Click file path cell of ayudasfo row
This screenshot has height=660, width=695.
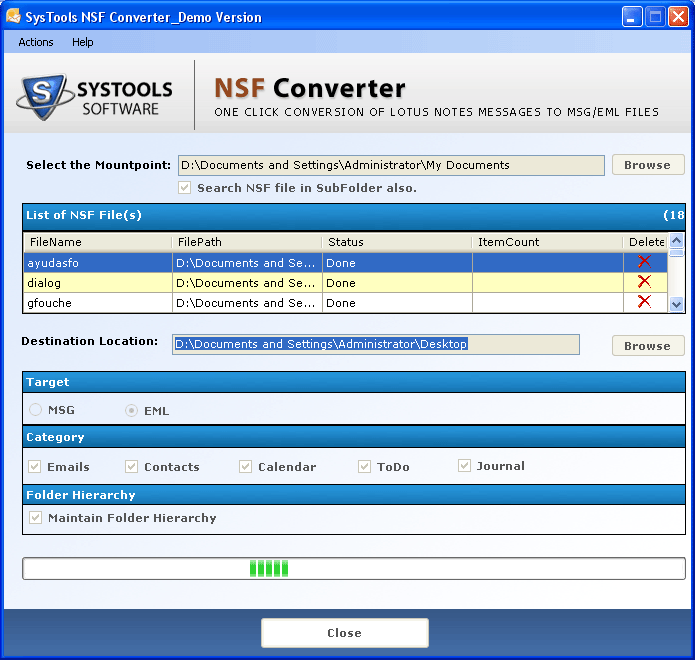tap(247, 263)
